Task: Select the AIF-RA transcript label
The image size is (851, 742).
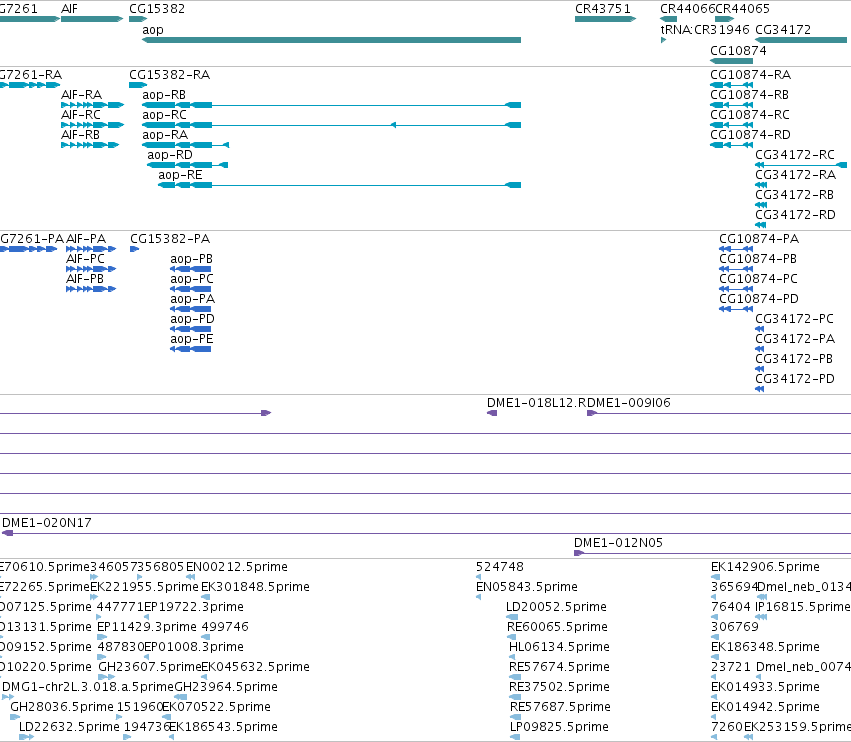Action: click(x=81, y=95)
